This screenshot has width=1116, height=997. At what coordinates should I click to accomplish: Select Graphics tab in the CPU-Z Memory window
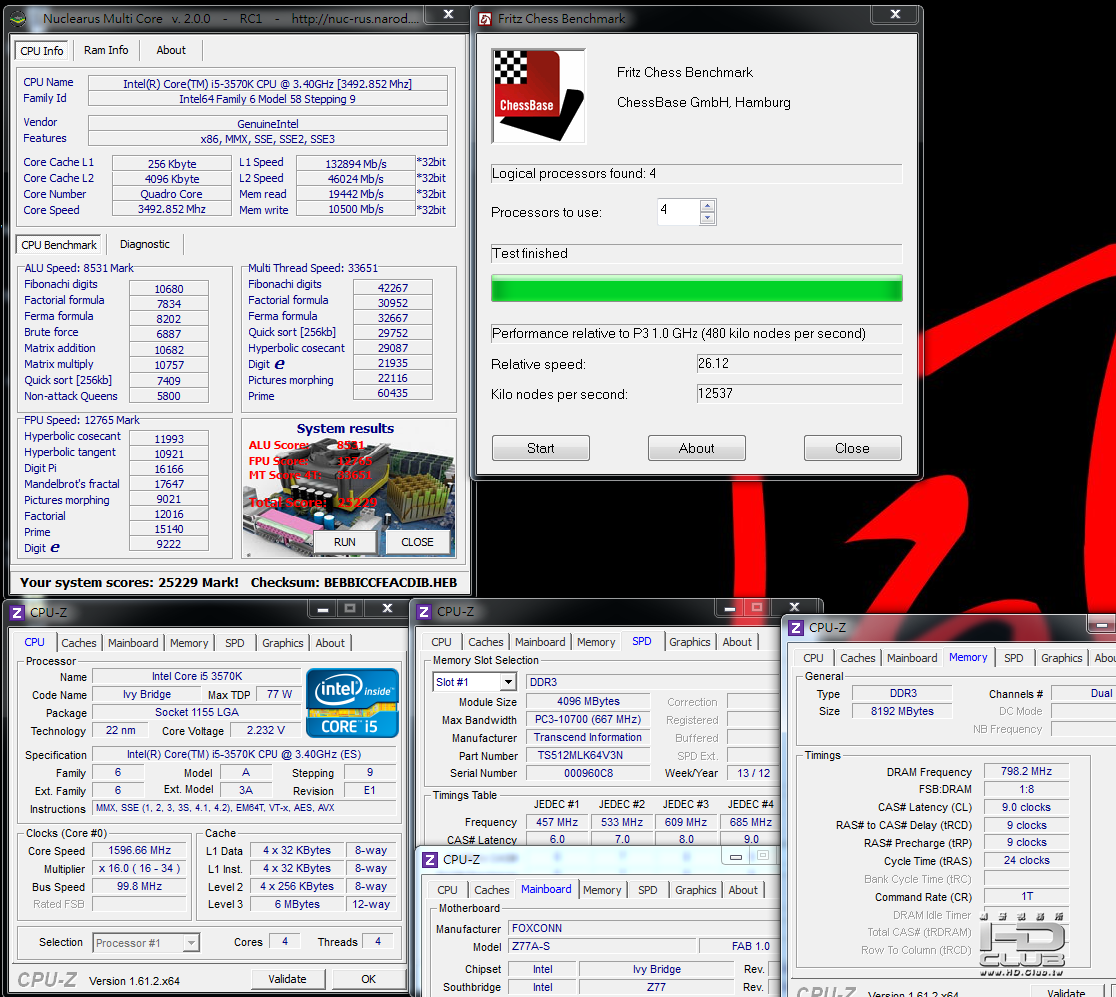click(1062, 658)
